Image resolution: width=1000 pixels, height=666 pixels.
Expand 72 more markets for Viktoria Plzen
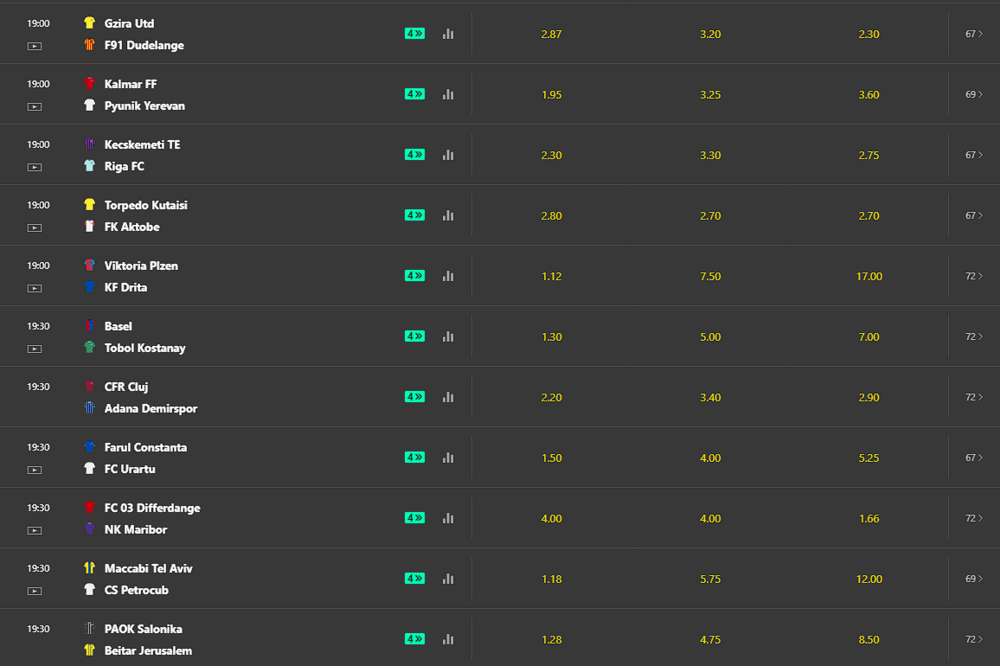click(974, 276)
